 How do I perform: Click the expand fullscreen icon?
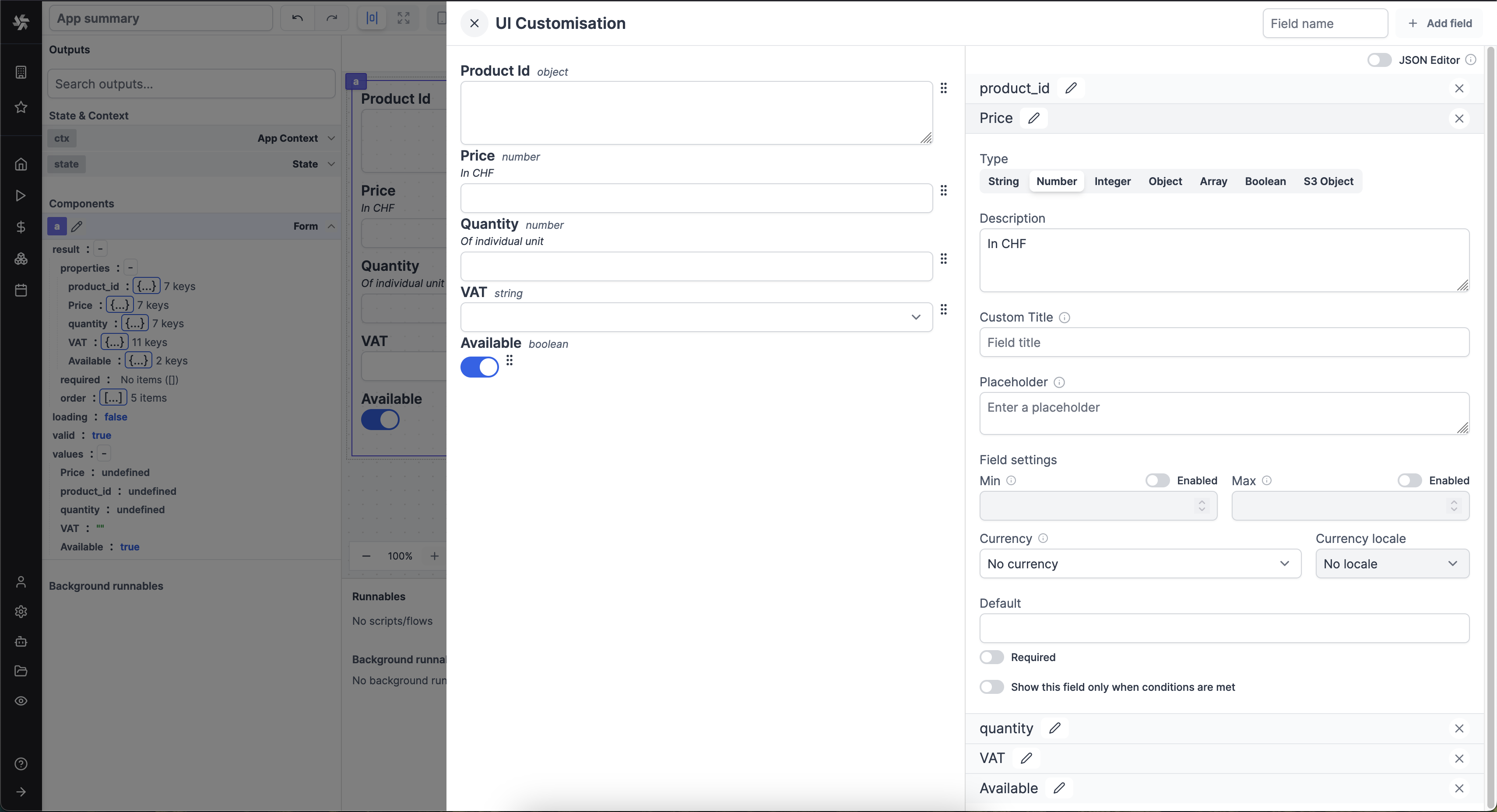click(403, 18)
